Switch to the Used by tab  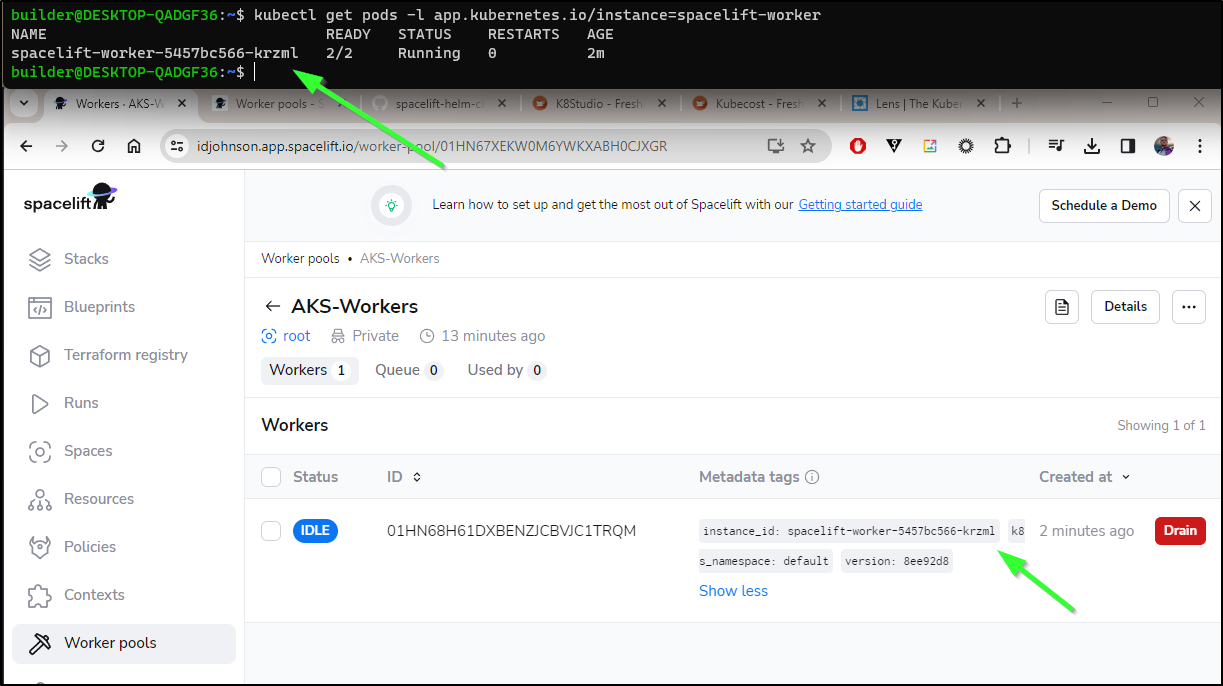pyautogui.click(x=506, y=370)
